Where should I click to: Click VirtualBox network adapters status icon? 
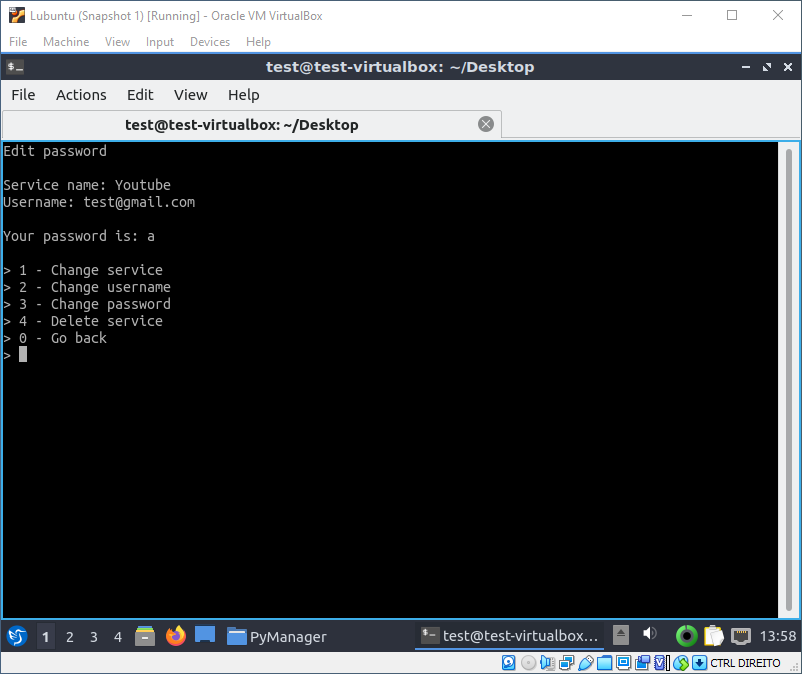pyautogui.click(x=567, y=663)
